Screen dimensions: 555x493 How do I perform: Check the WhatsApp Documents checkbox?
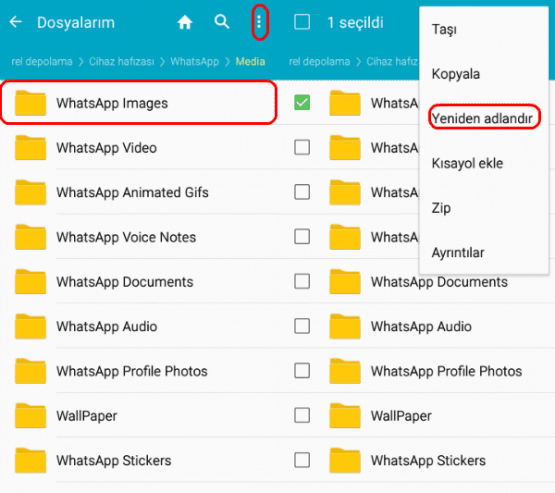(x=302, y=282)
